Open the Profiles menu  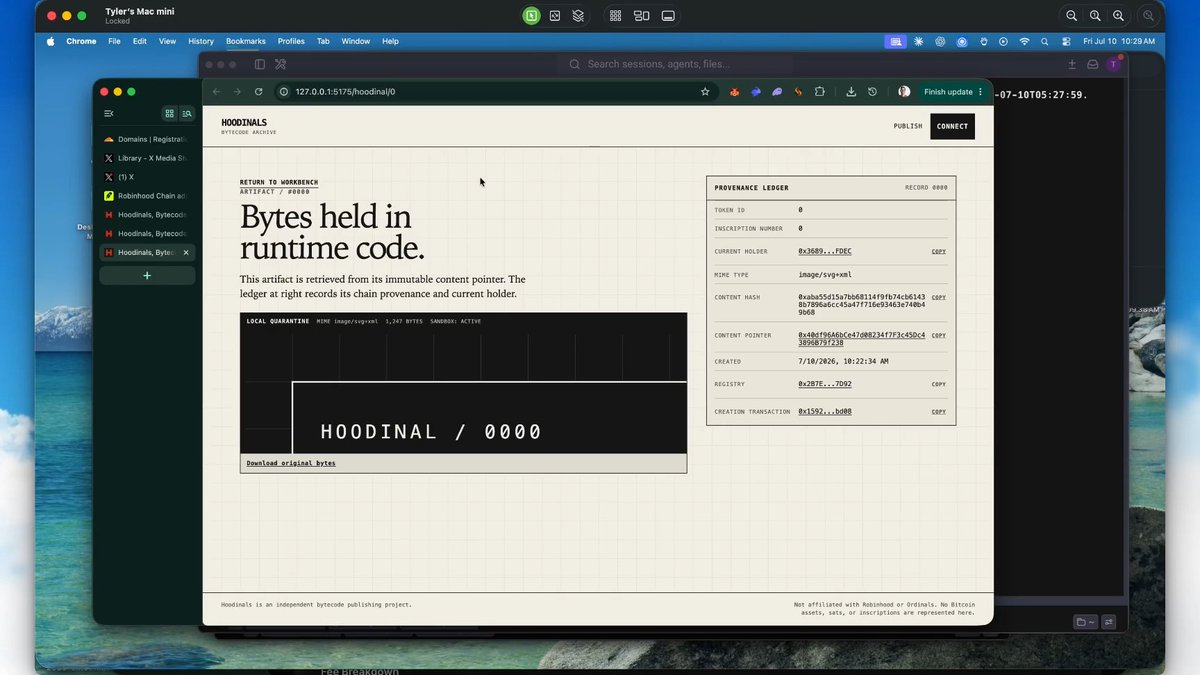point(291,41)
